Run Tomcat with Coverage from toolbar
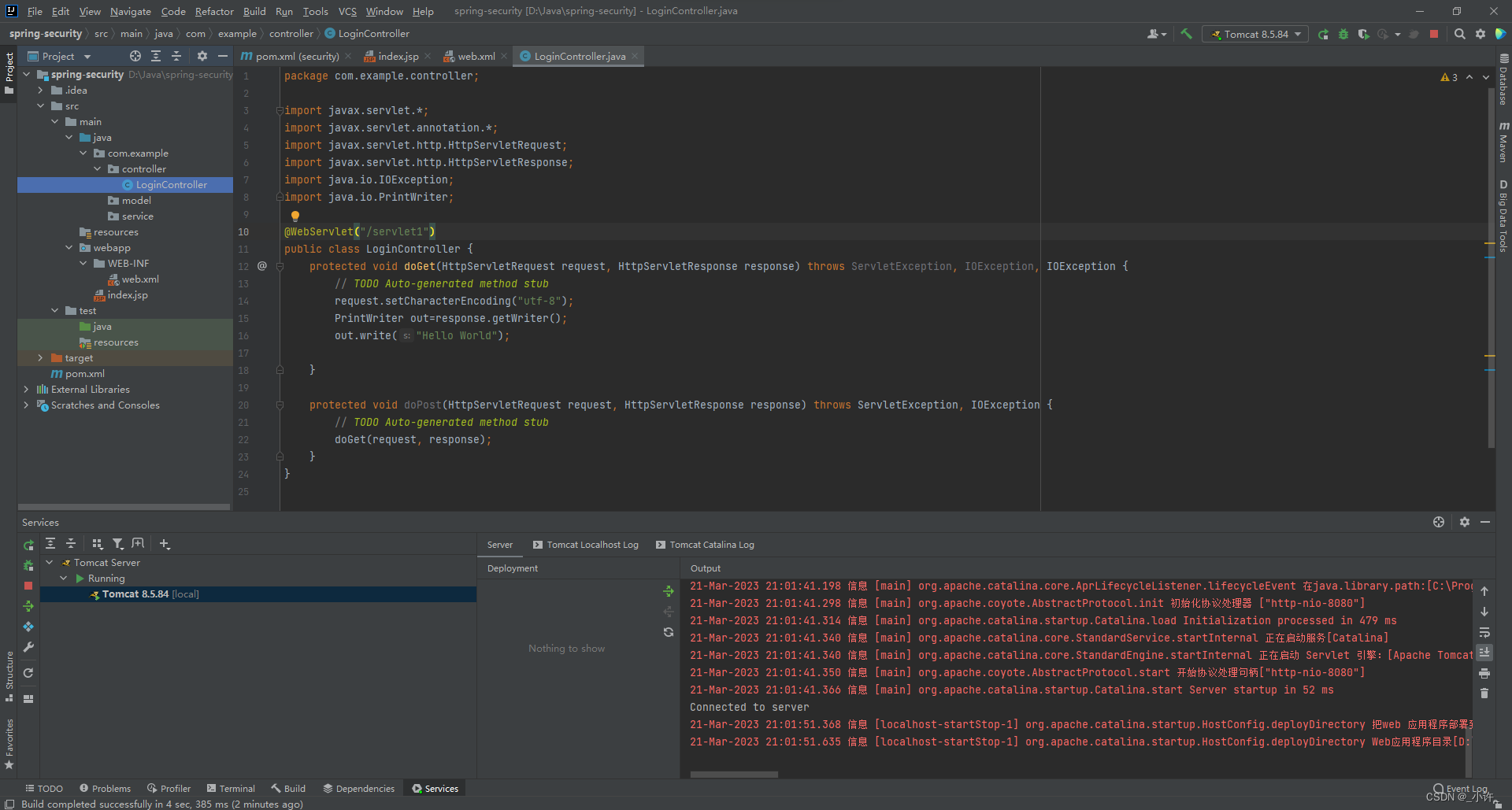The image size is (1512, 810). tap(1363, 34)
